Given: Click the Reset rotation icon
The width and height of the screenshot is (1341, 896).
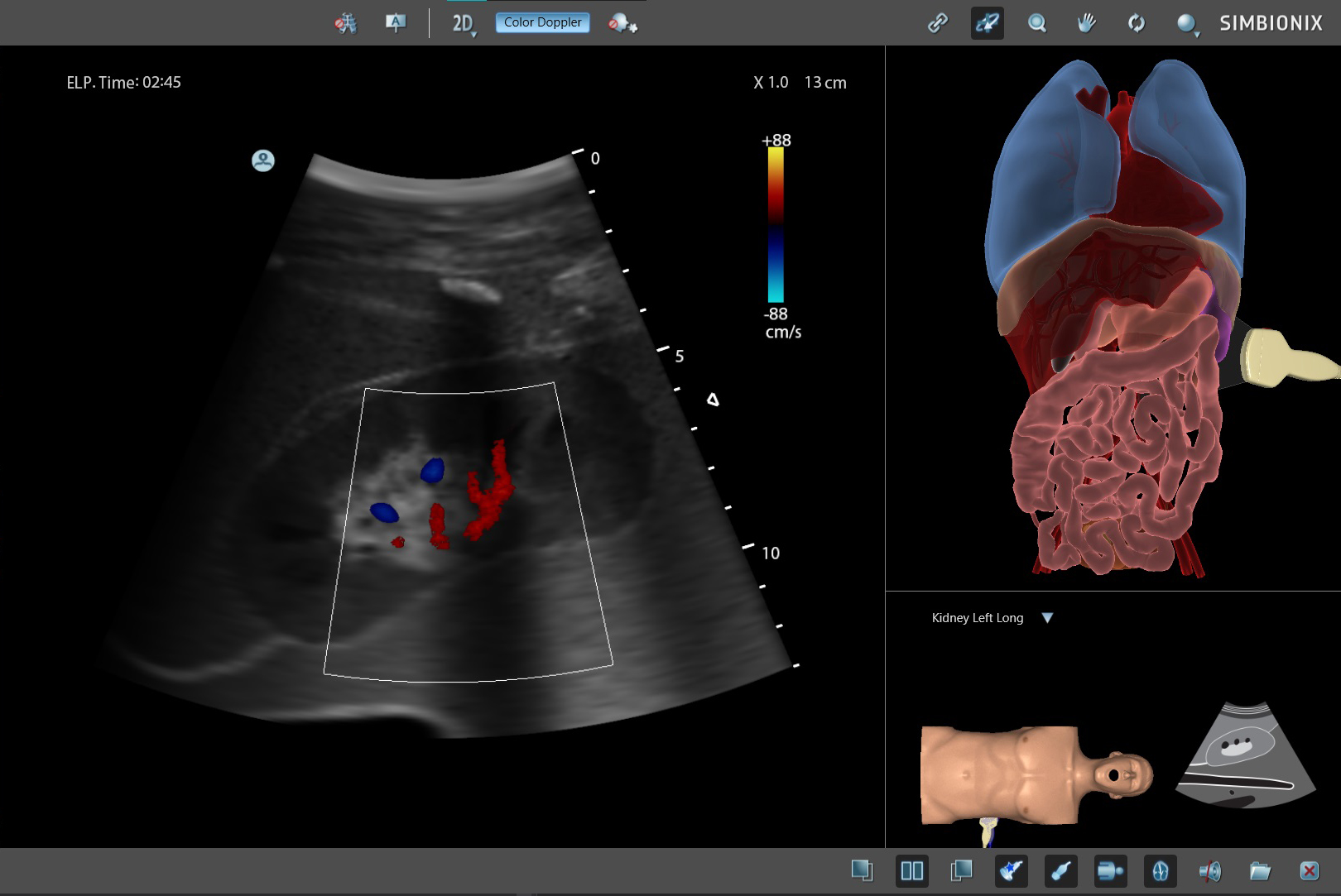Looking at the screenshot, I should (1136, 23).
